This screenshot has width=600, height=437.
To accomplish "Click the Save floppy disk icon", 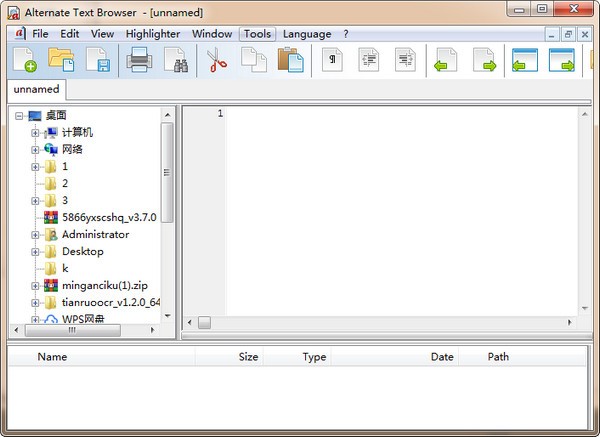I will (x=98, y=62).
